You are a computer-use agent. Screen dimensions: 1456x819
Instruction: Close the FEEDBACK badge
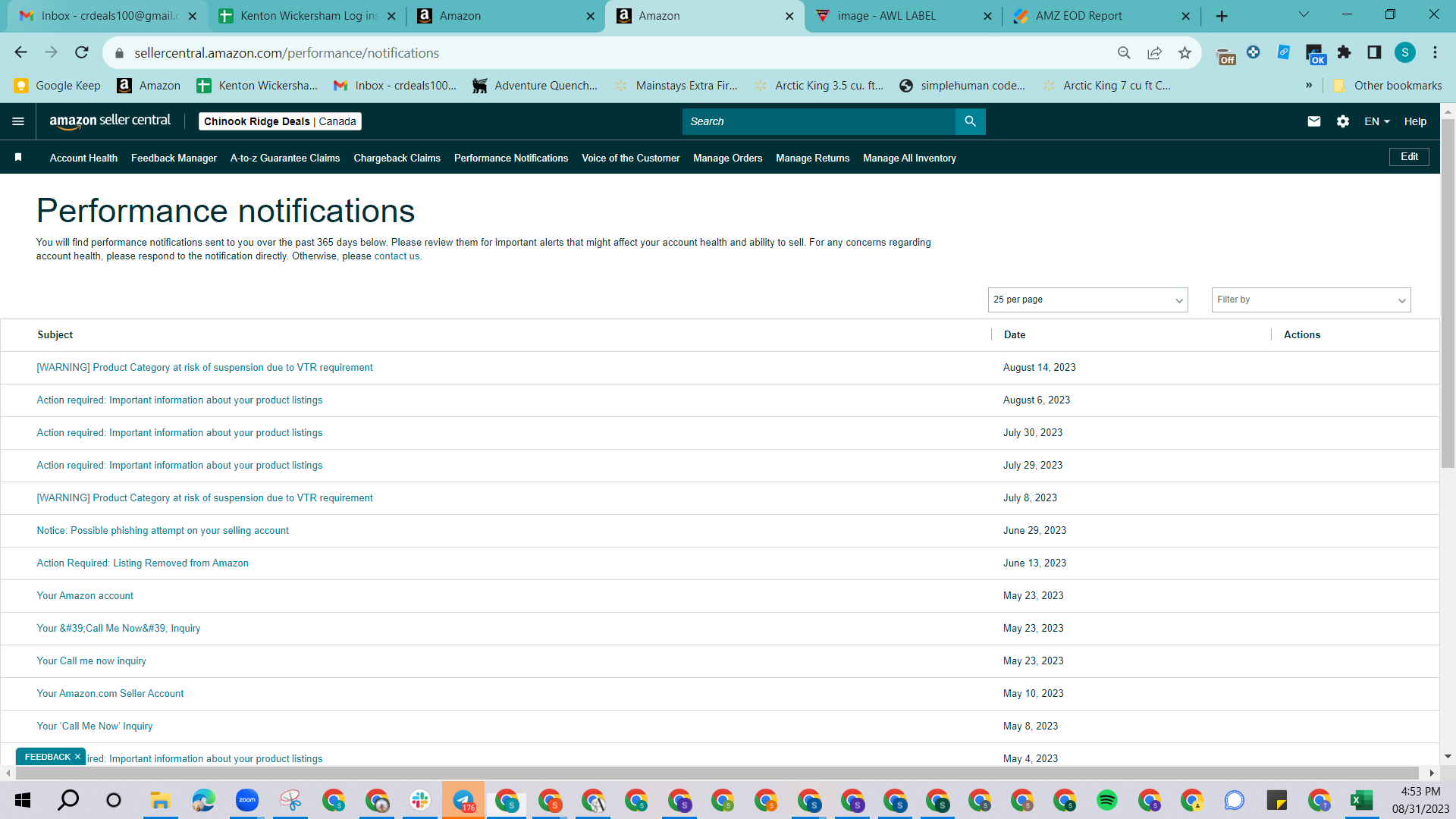coord(77,757)
